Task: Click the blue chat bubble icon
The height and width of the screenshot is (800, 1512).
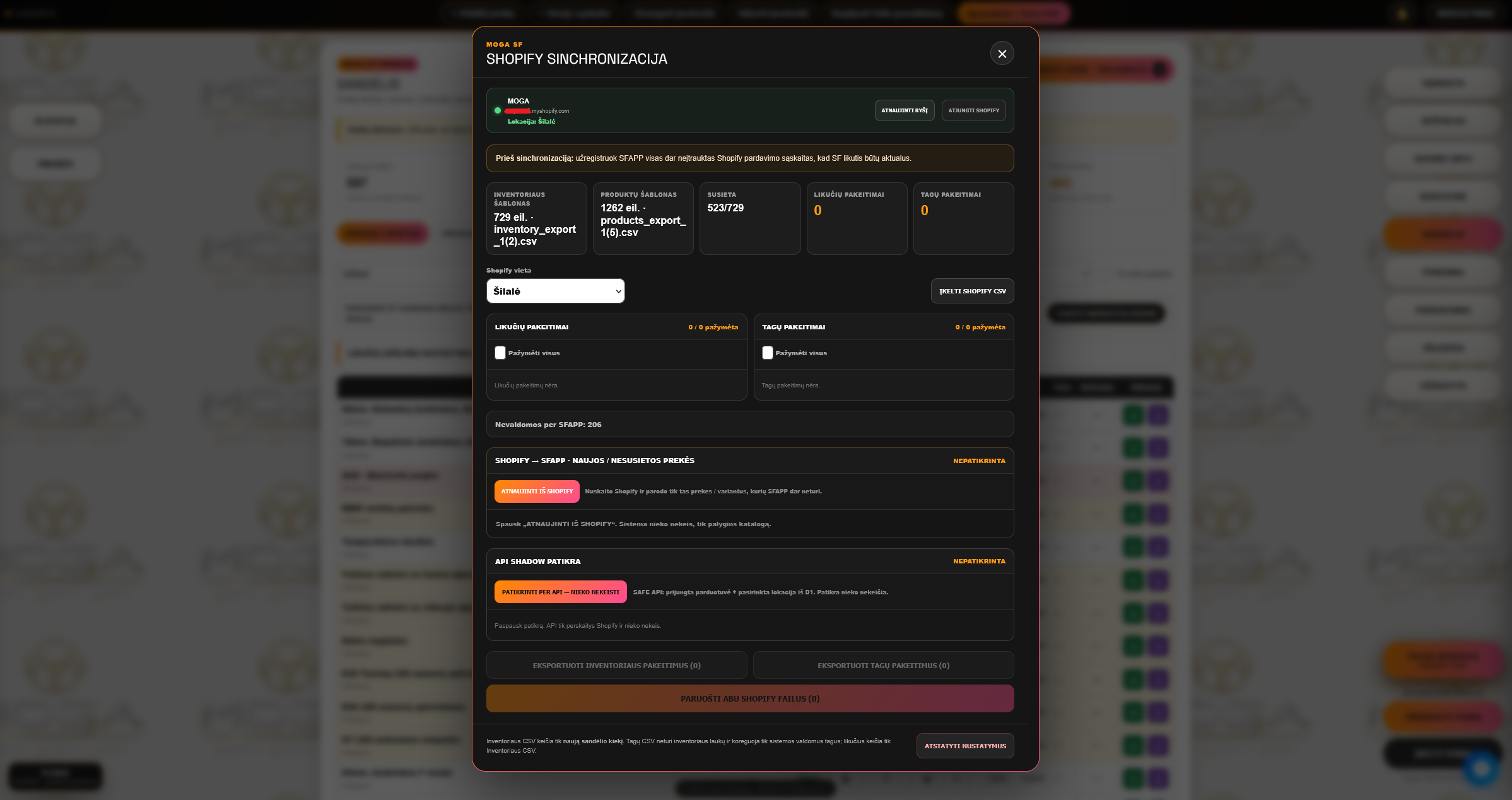Action: (1481, 768)
